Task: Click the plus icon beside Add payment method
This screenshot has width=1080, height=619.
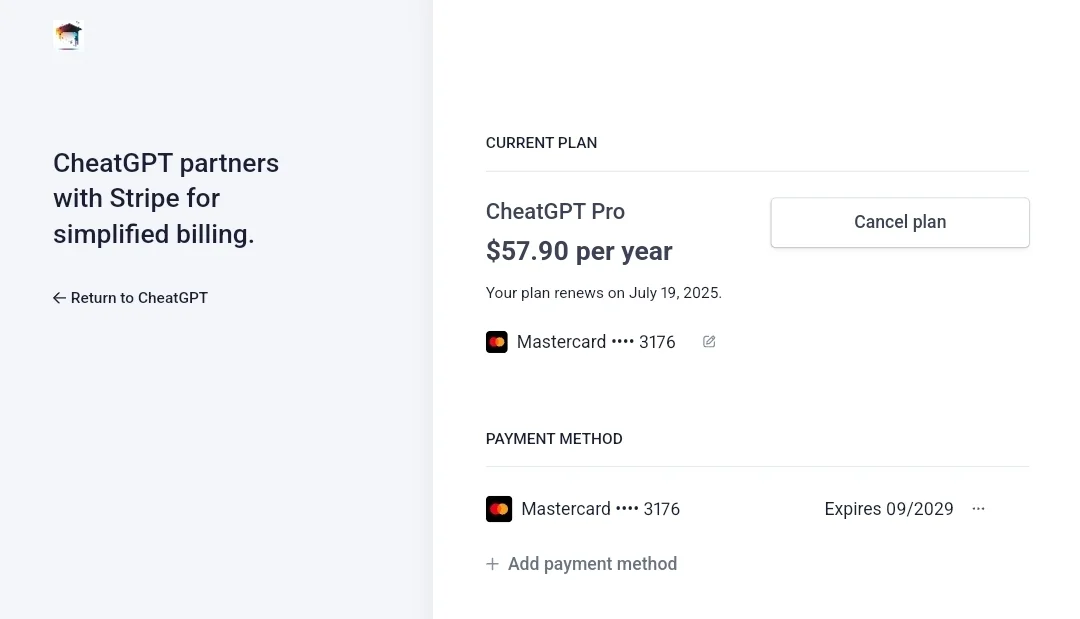Action: 492,564
